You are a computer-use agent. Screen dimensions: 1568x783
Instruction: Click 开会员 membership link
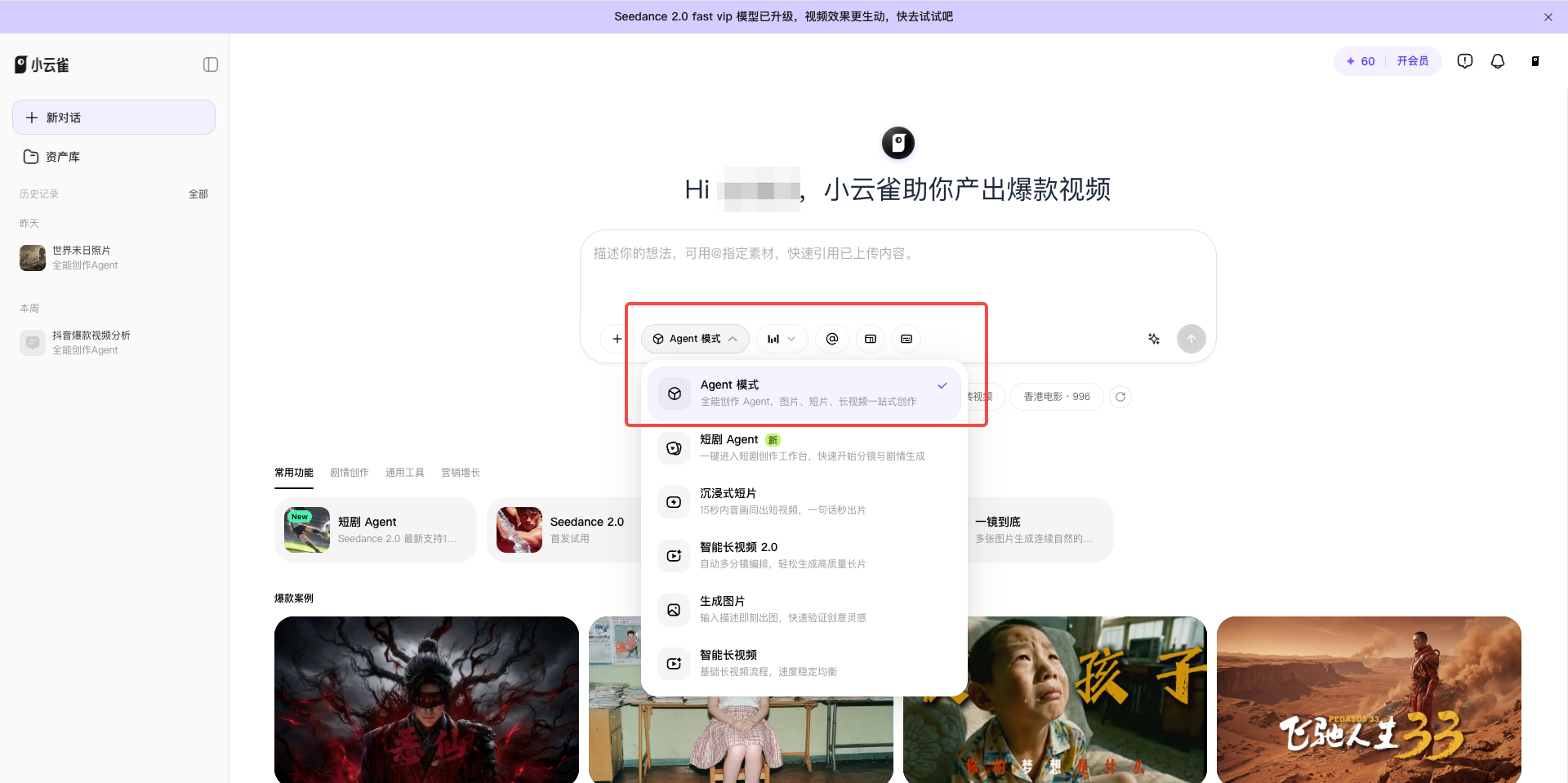click(x=1413, y=61)
